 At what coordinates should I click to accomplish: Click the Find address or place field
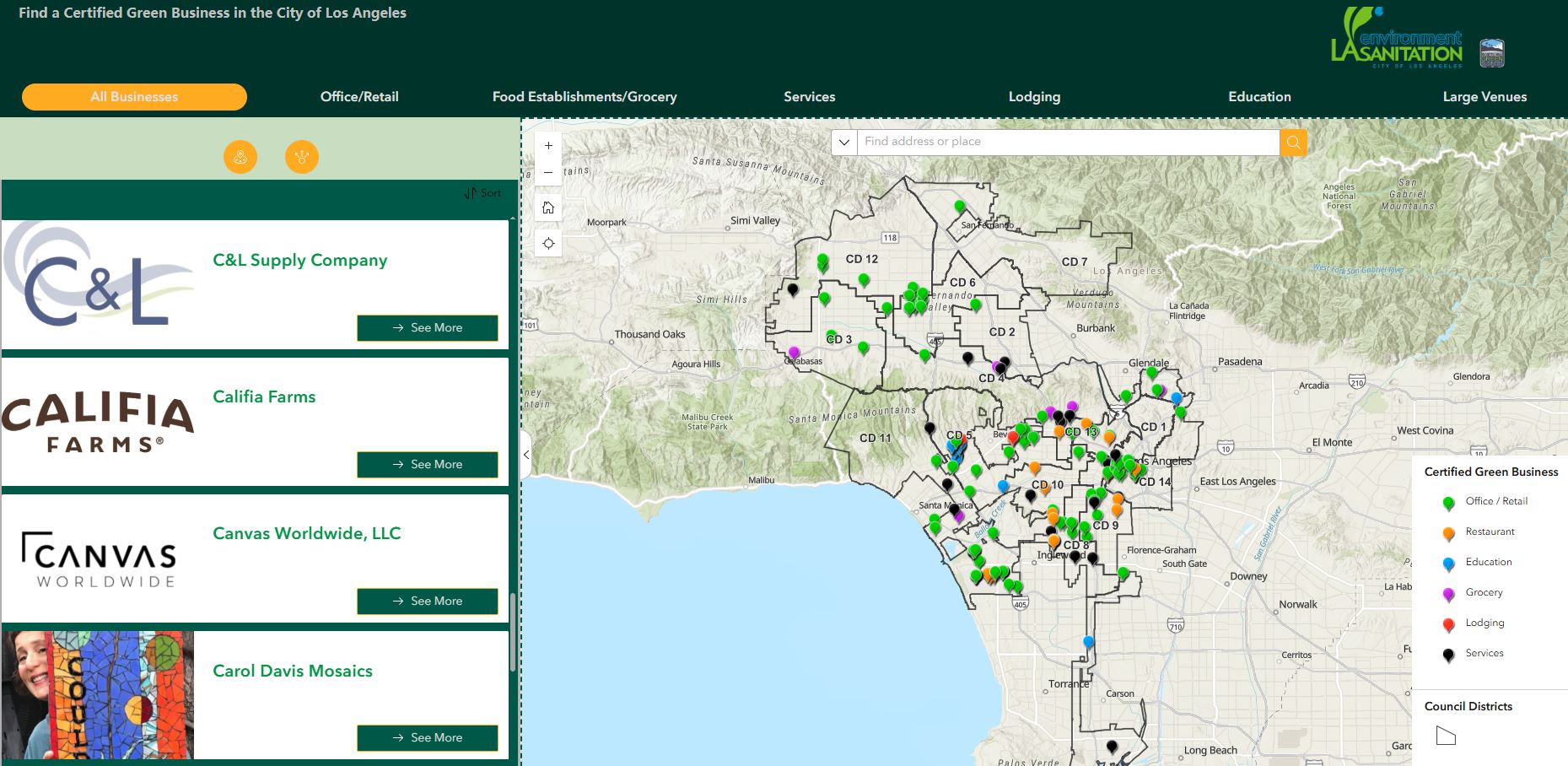point(1067,142)
